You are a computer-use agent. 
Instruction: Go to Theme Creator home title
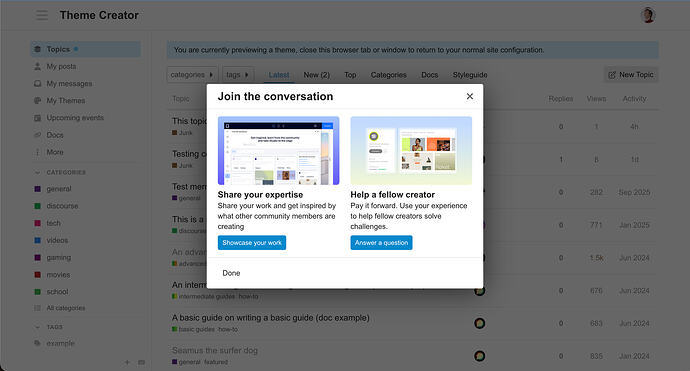[x=99, y=15]
